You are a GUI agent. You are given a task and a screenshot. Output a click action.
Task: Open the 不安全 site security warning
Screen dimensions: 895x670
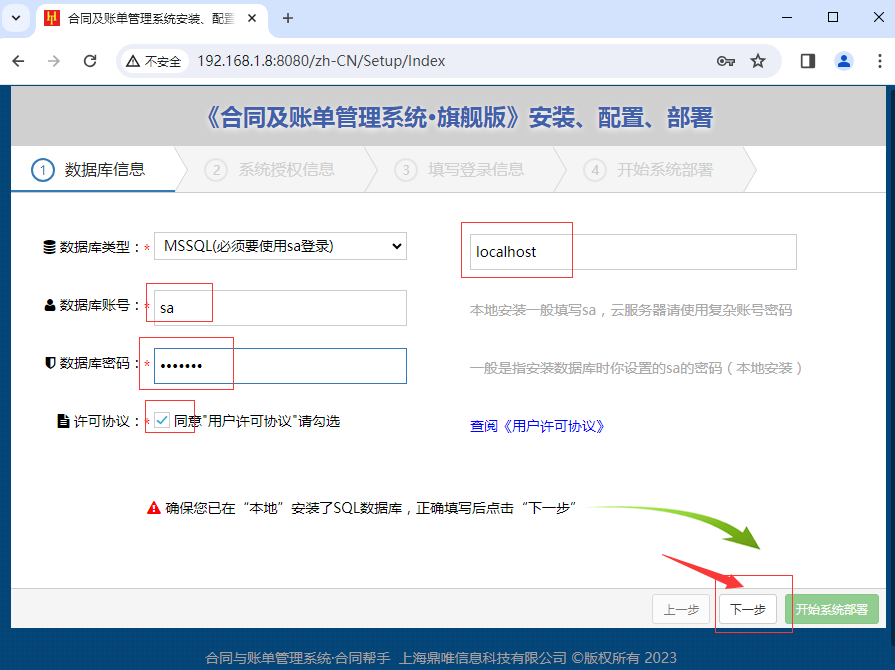coord(154,61)
